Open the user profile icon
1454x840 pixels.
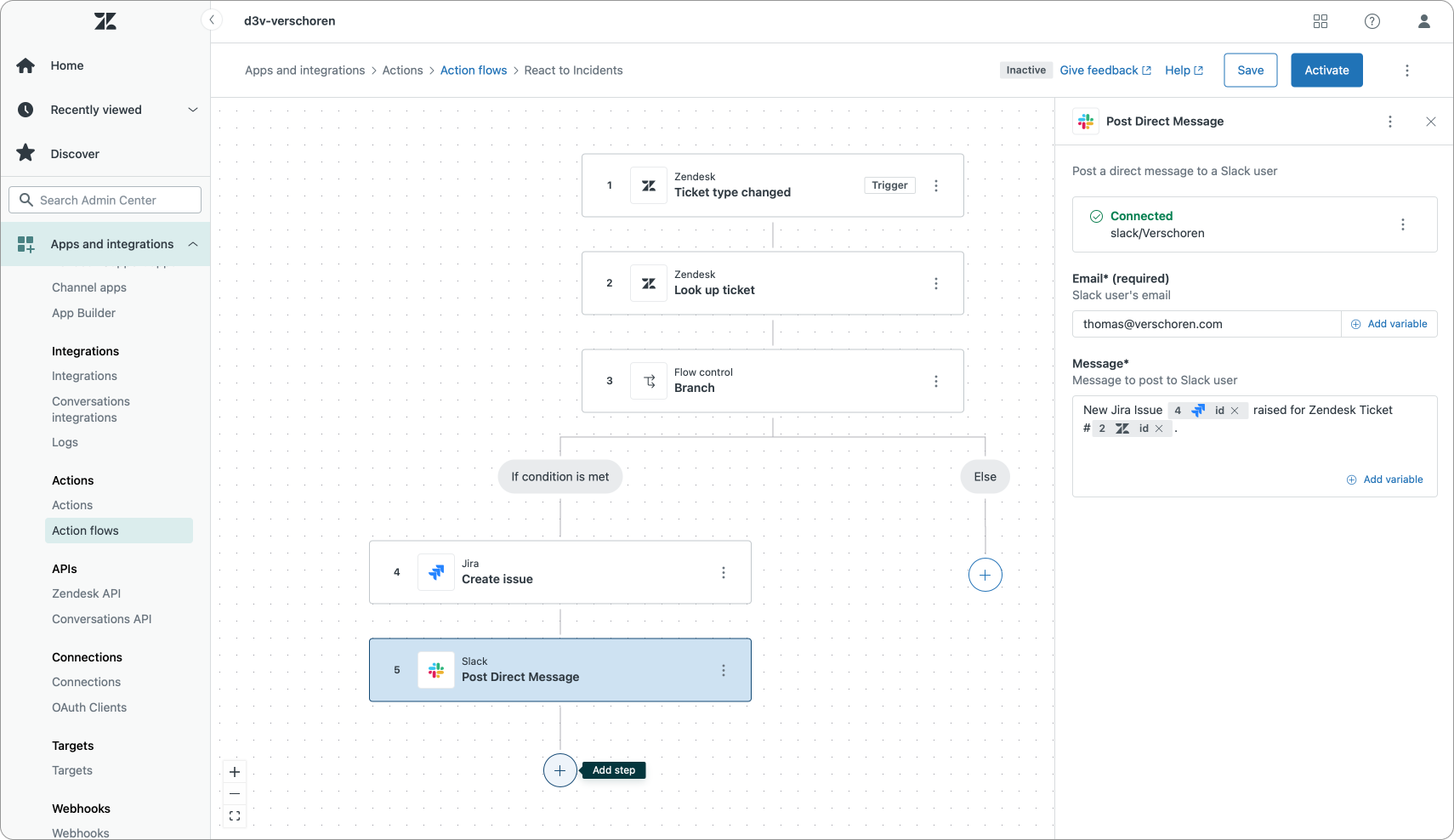1424,21
